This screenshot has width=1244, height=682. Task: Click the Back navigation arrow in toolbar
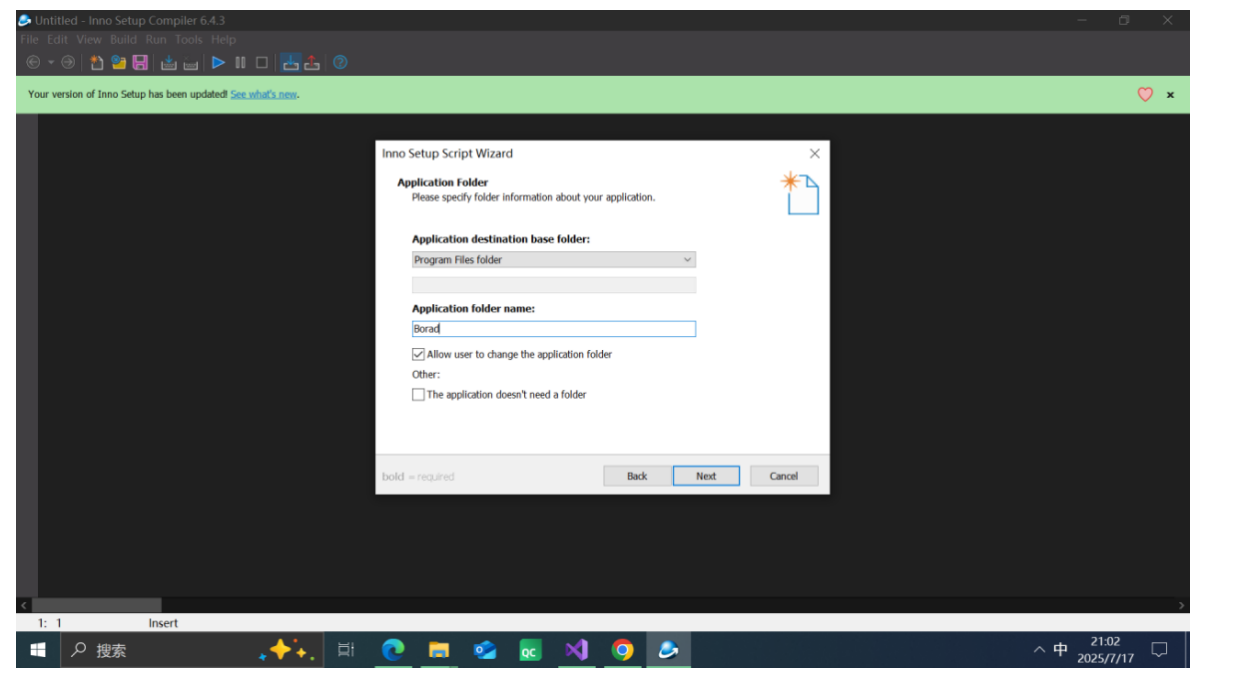click(x=33, y=62)
